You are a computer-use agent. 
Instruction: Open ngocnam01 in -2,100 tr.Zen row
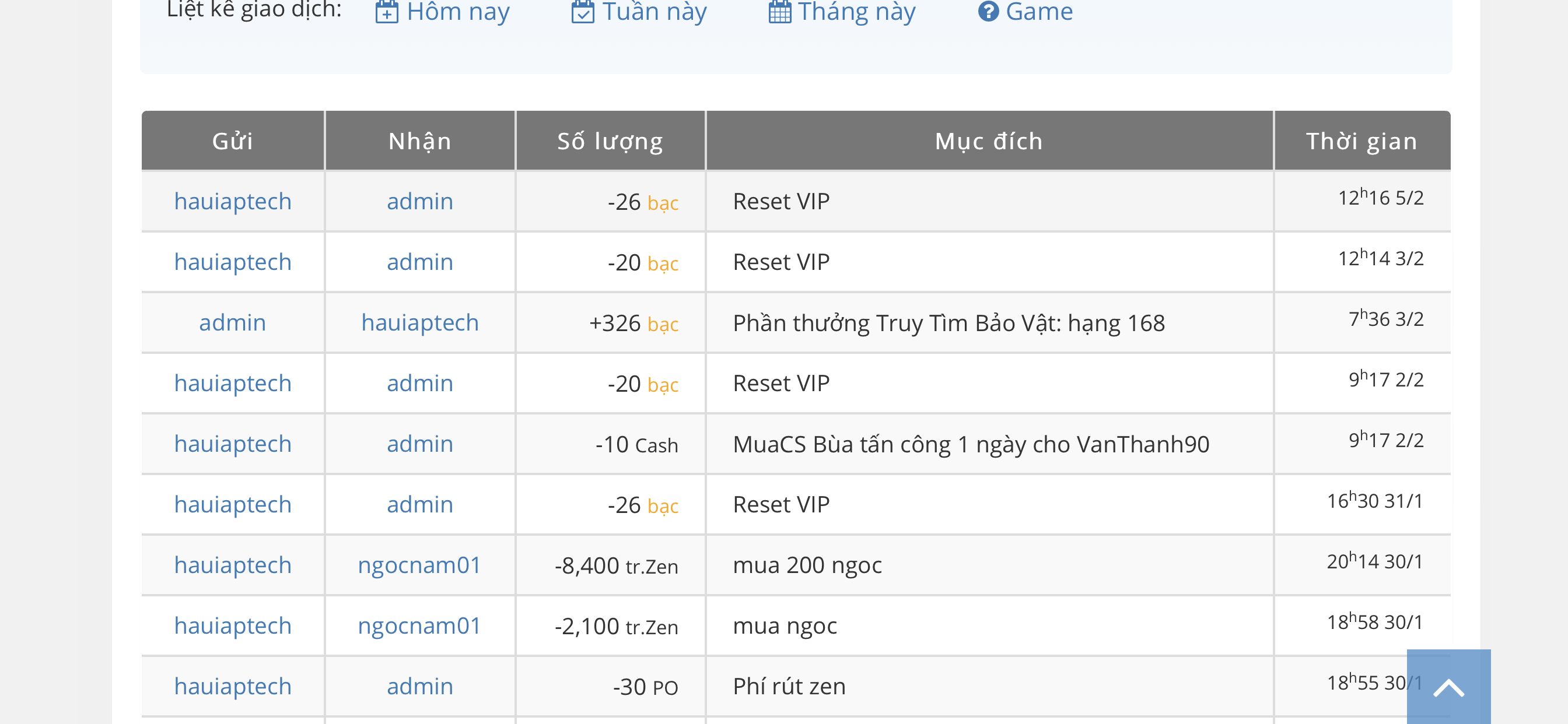(419, 625)
